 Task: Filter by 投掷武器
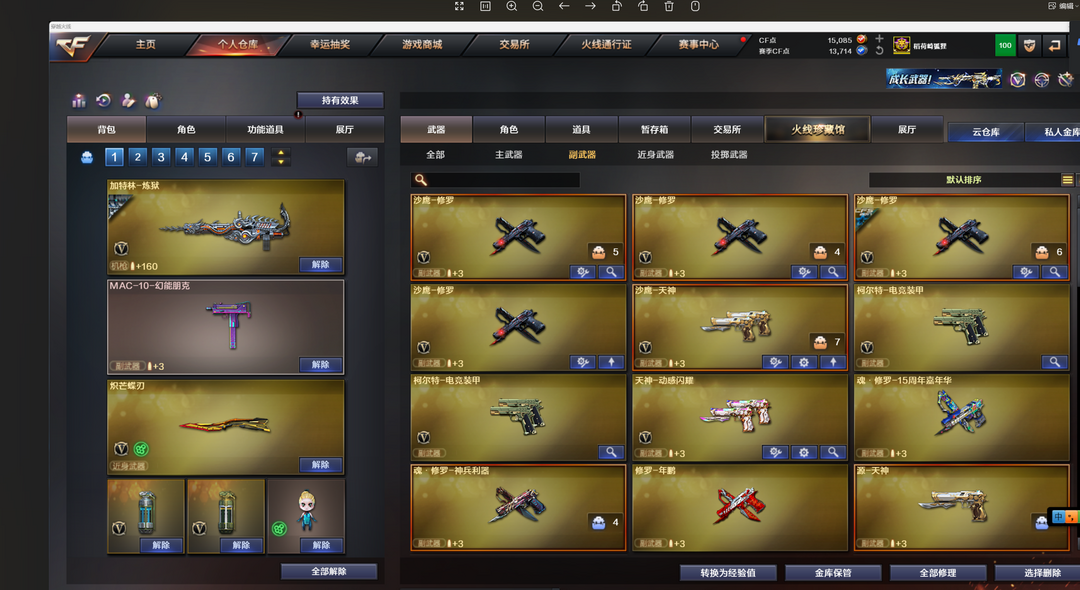(729, 155)
